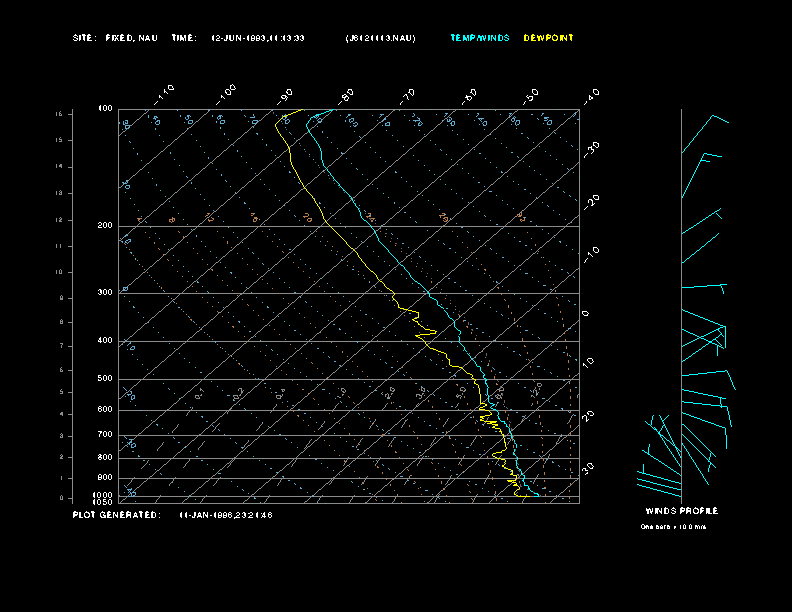
Task: Click the WINDS PROFILE caption
Action: point(681,511)
